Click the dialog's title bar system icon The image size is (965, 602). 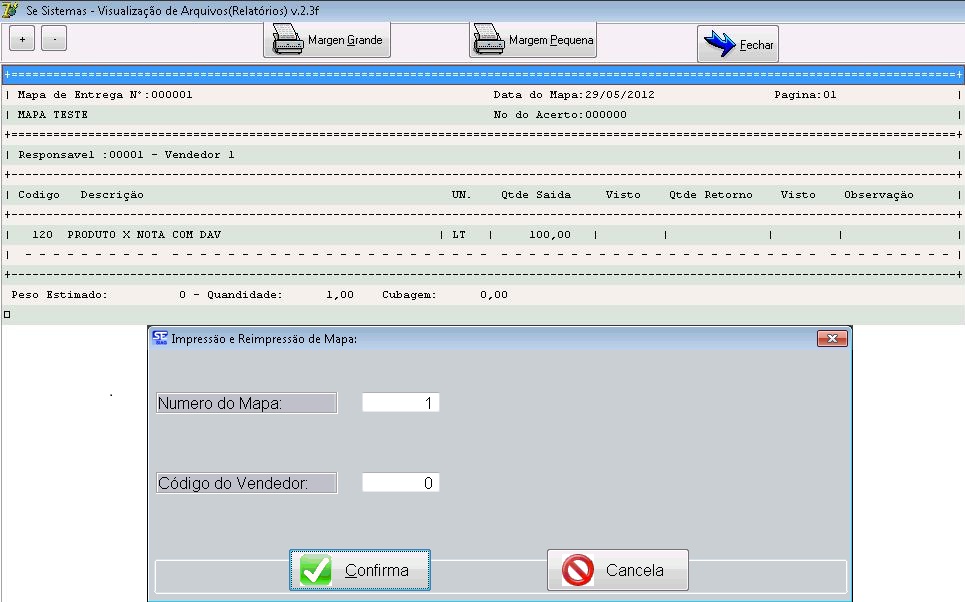point(160,339)
